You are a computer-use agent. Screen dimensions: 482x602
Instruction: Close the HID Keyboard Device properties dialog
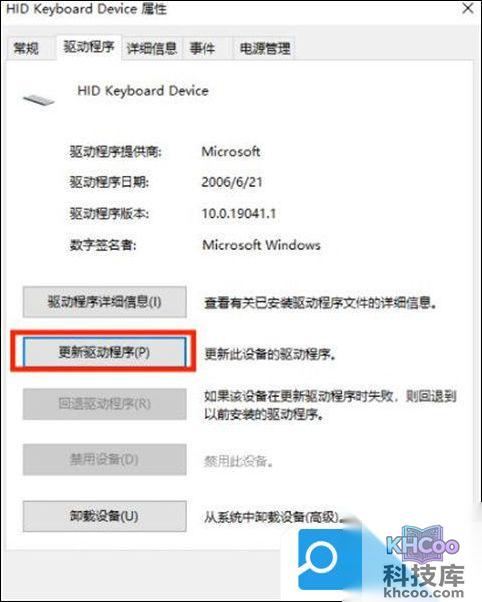tap(467, 8)
